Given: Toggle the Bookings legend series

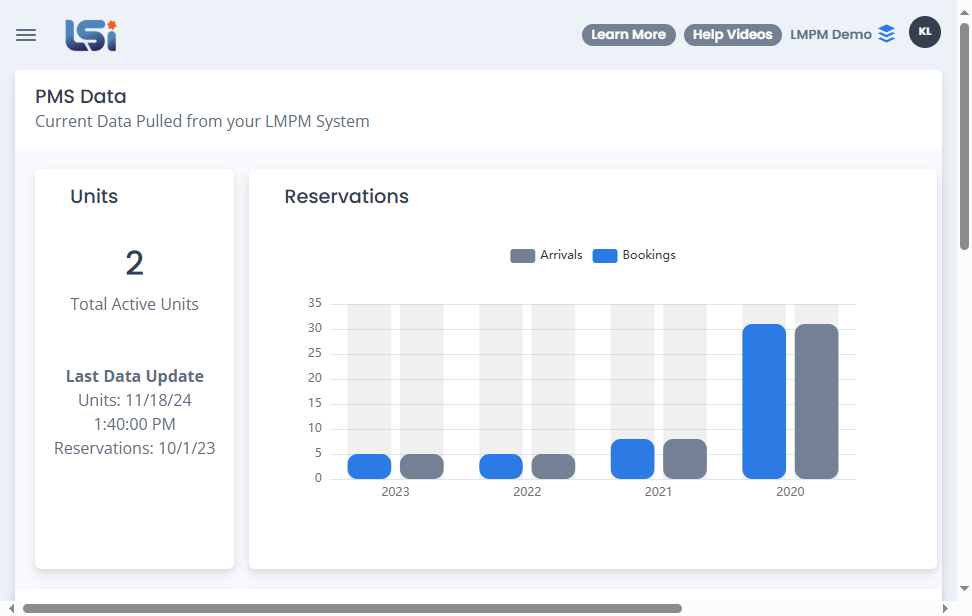Looking at the screenshot, I should pos(634,255).
